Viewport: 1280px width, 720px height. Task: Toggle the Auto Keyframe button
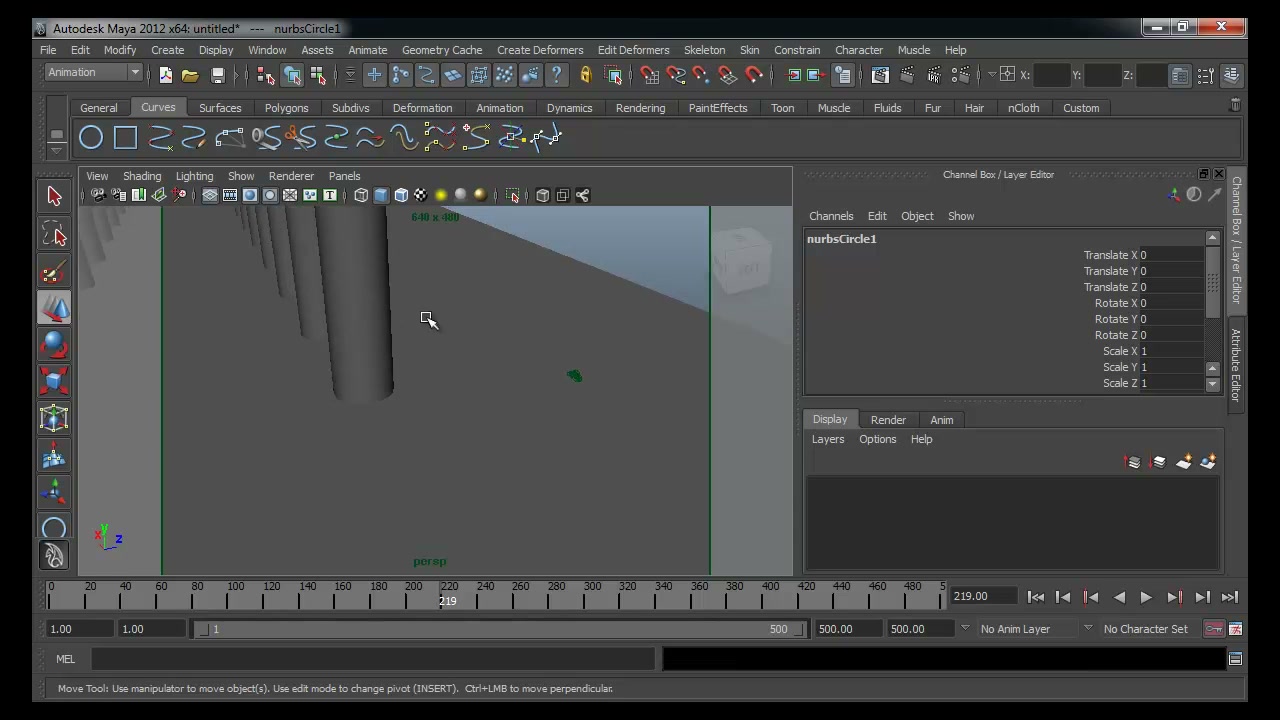point(1213,629)
